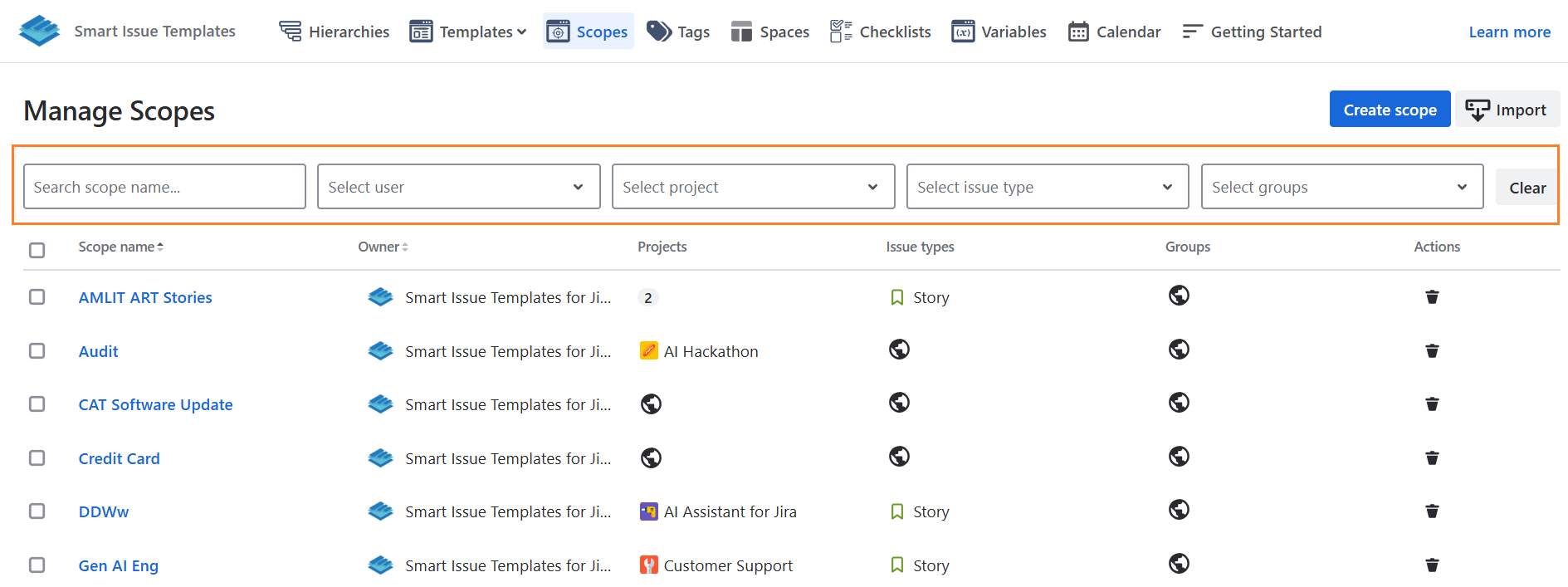This screenshot has width=1568, height=587.
Task: Click trash icon for Credit Card scope
Action: coord(1432,458)
